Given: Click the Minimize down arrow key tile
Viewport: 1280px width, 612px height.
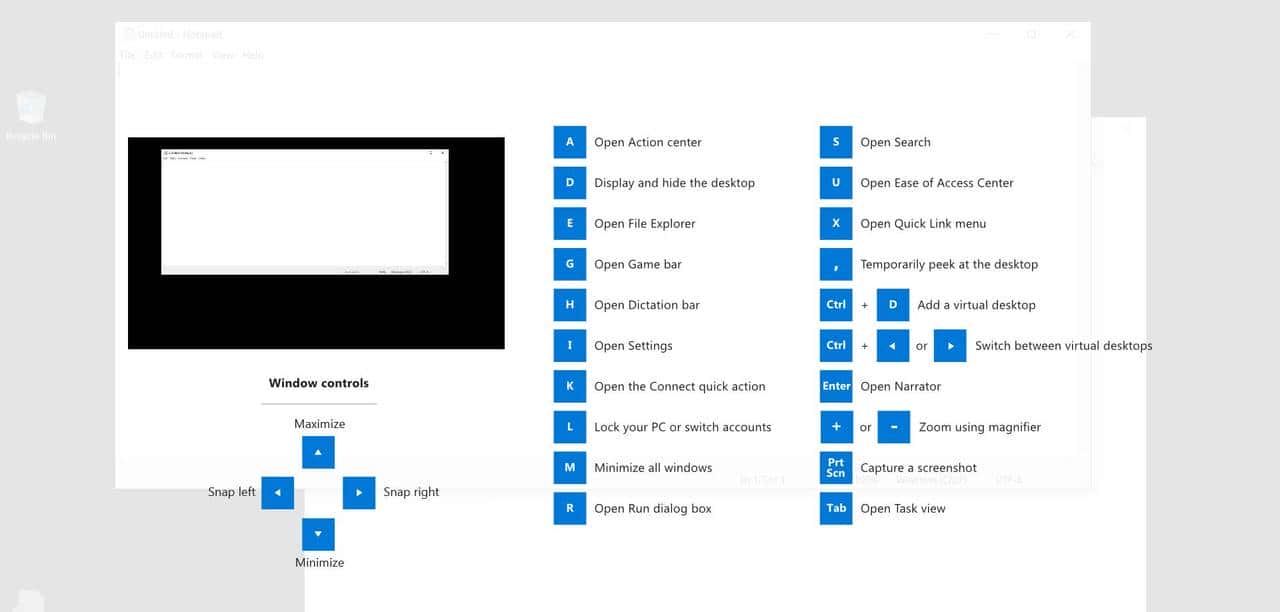Looking at the screenshot, I should [318, 534].
